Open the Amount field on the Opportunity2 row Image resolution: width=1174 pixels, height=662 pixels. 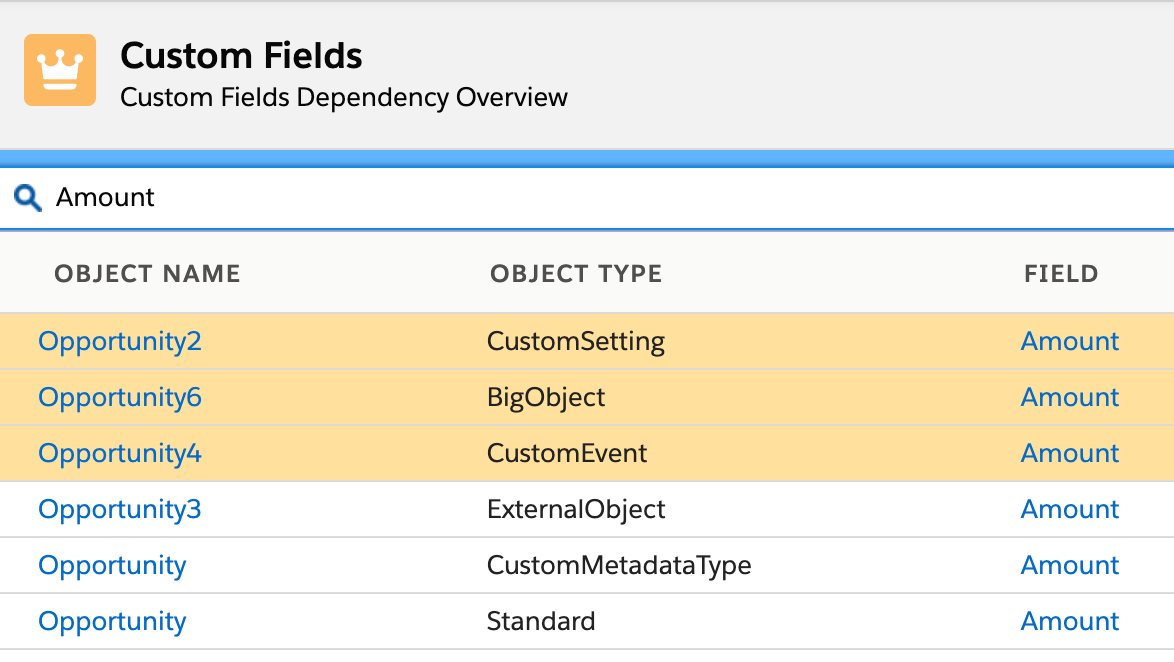1069,341
